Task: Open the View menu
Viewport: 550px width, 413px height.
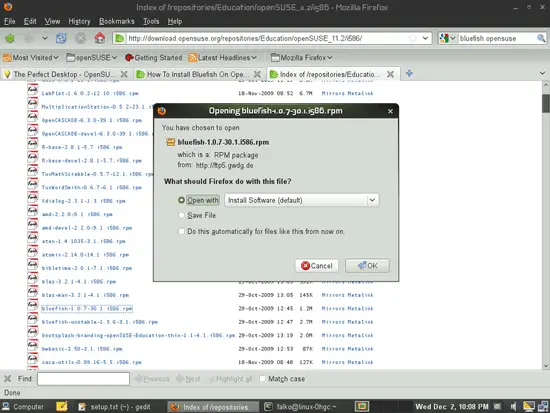Action: click(52, 21)
